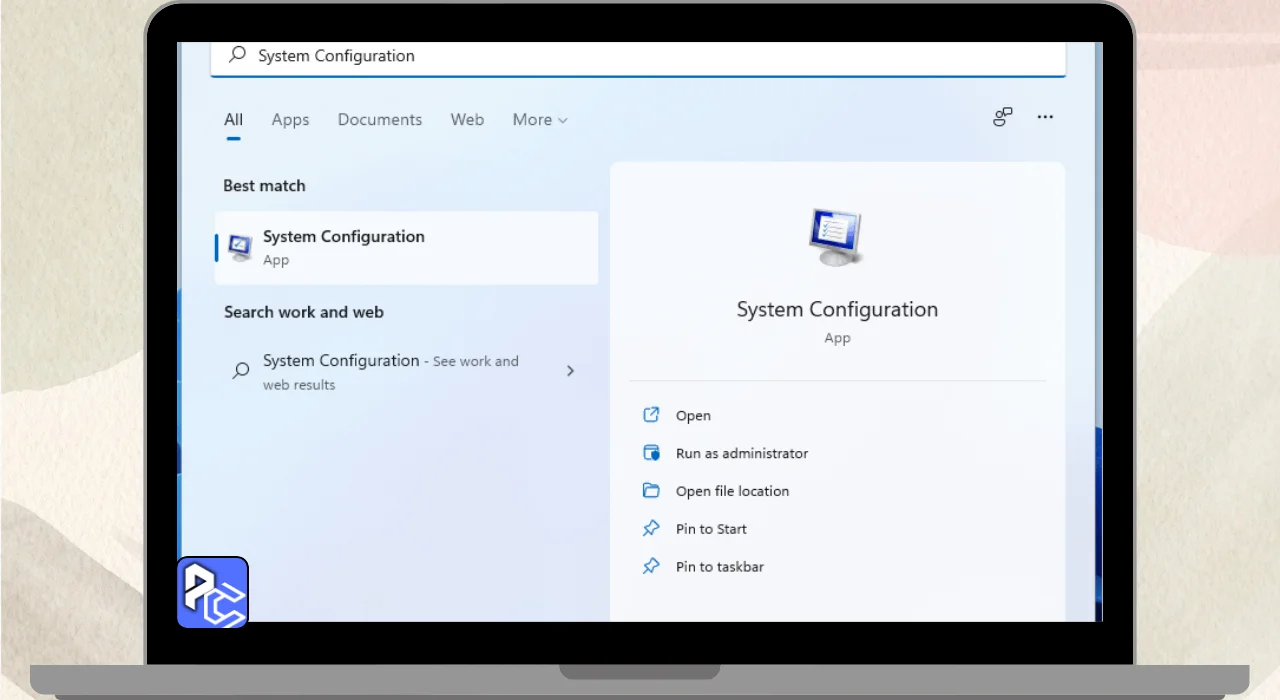Expand web results with the chevron arrow

(570, 371)
